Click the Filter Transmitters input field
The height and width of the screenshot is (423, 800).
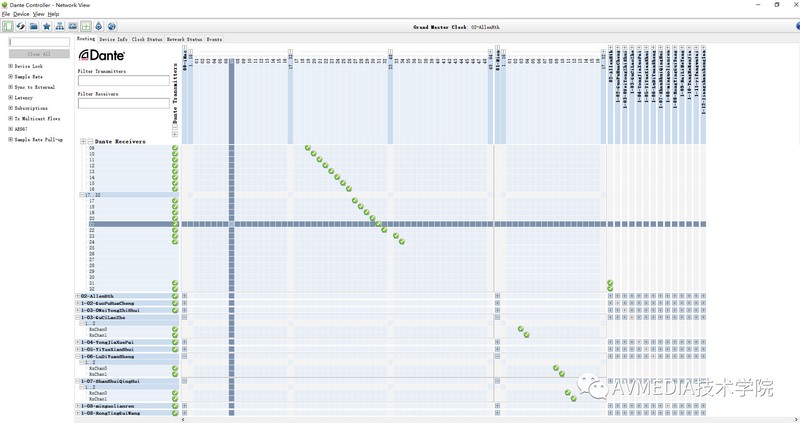[123, 80]
